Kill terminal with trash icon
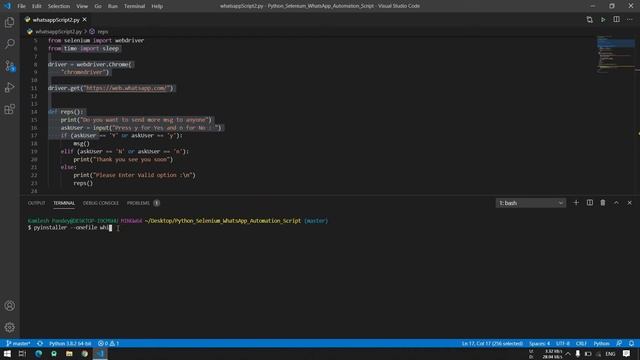Screen dimensions: 640x360 [x=603, y=203]
